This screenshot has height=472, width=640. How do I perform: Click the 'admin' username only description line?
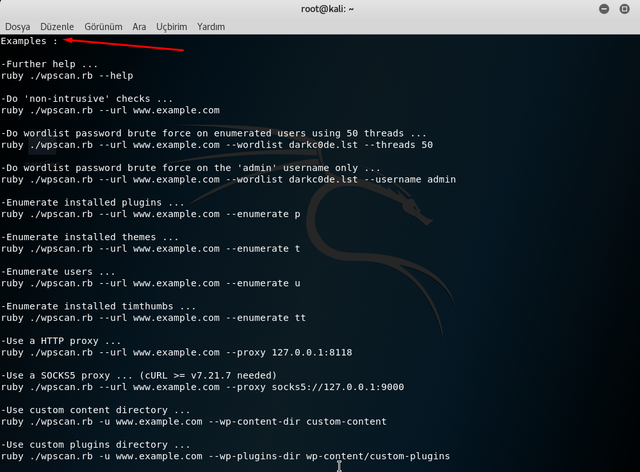point(191,168)
